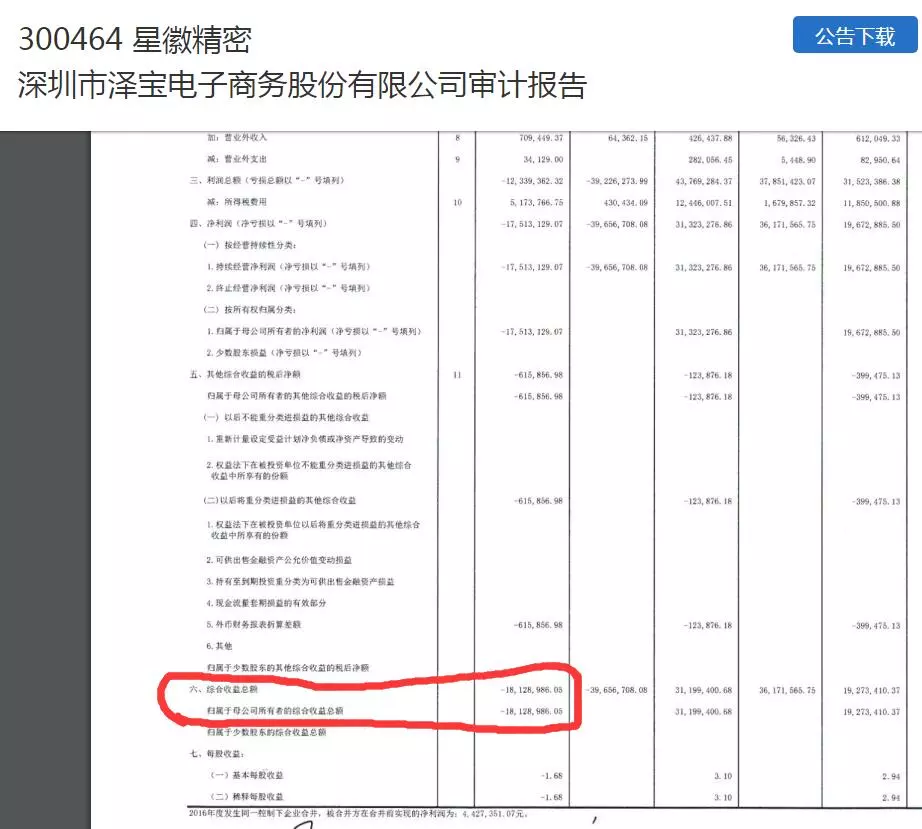This screenshot has height=829, width=922.
Task: Click the row label '归属于母公司所有者的综合收益总额'
Action: point(275,711)
